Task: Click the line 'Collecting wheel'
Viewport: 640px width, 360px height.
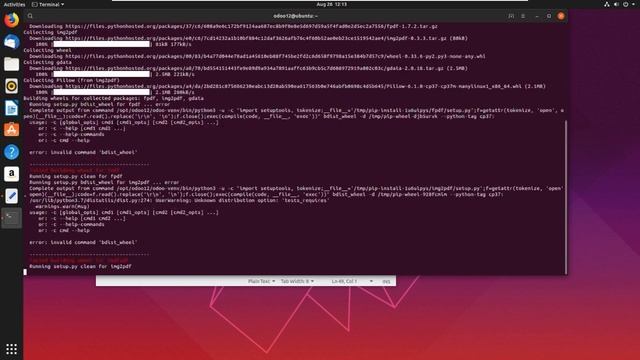Action: tap(47, 50)
